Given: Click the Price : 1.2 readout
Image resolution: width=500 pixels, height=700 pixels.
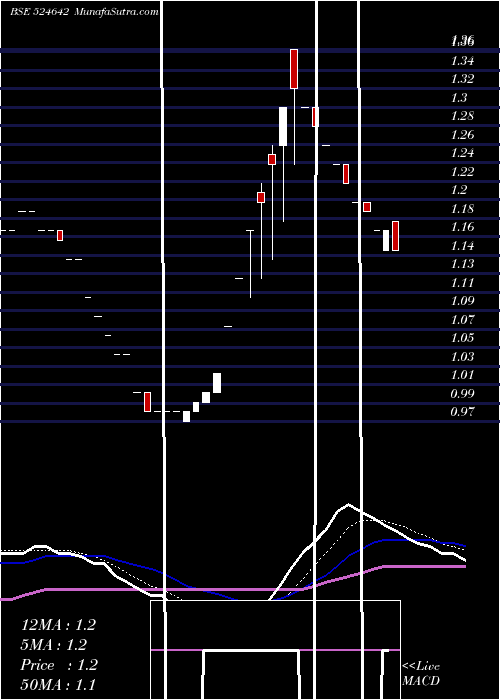Looking at the screenshot, I should pyautogui.click(x=59, y=665).
